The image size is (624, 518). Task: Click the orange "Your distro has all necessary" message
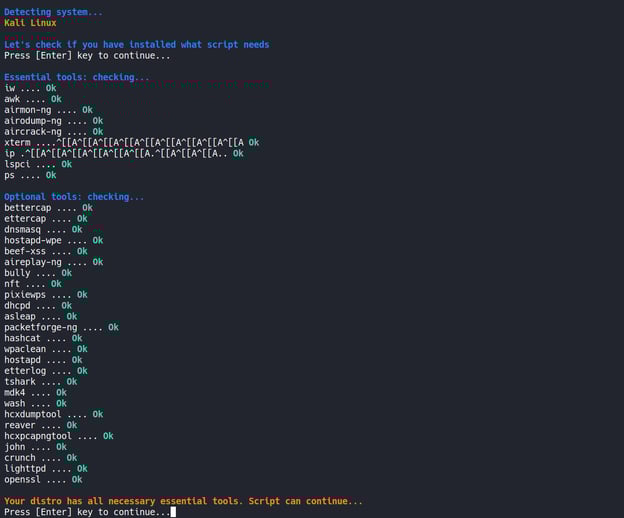tap(183, 501)
